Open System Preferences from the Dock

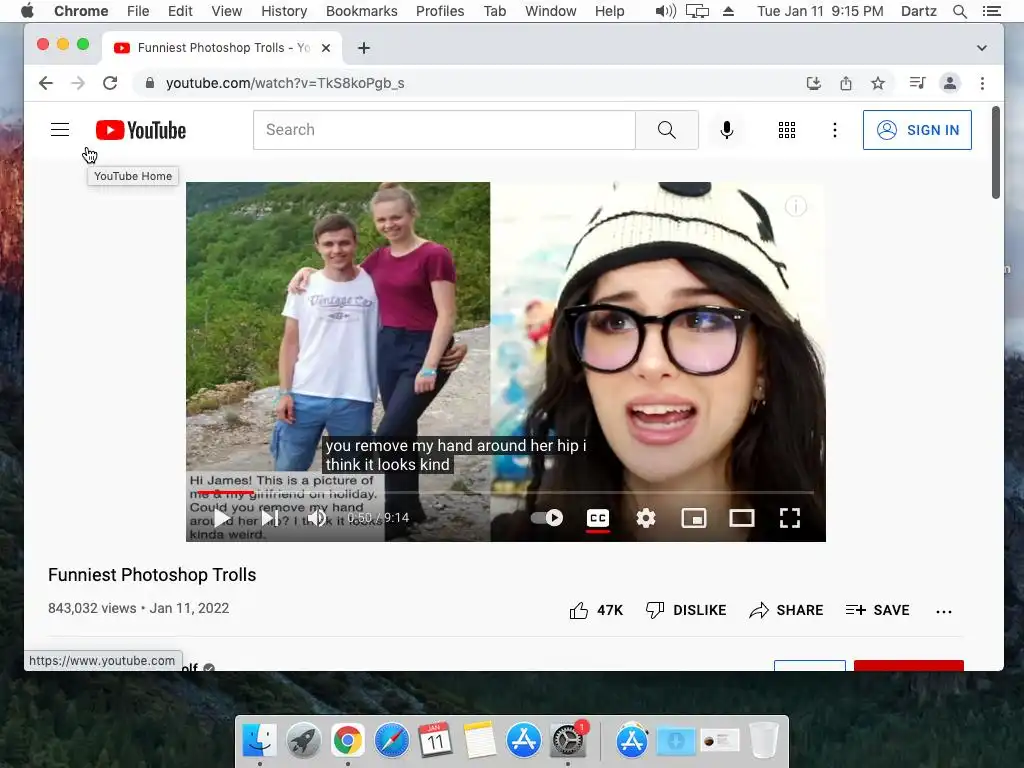[568, 741]
